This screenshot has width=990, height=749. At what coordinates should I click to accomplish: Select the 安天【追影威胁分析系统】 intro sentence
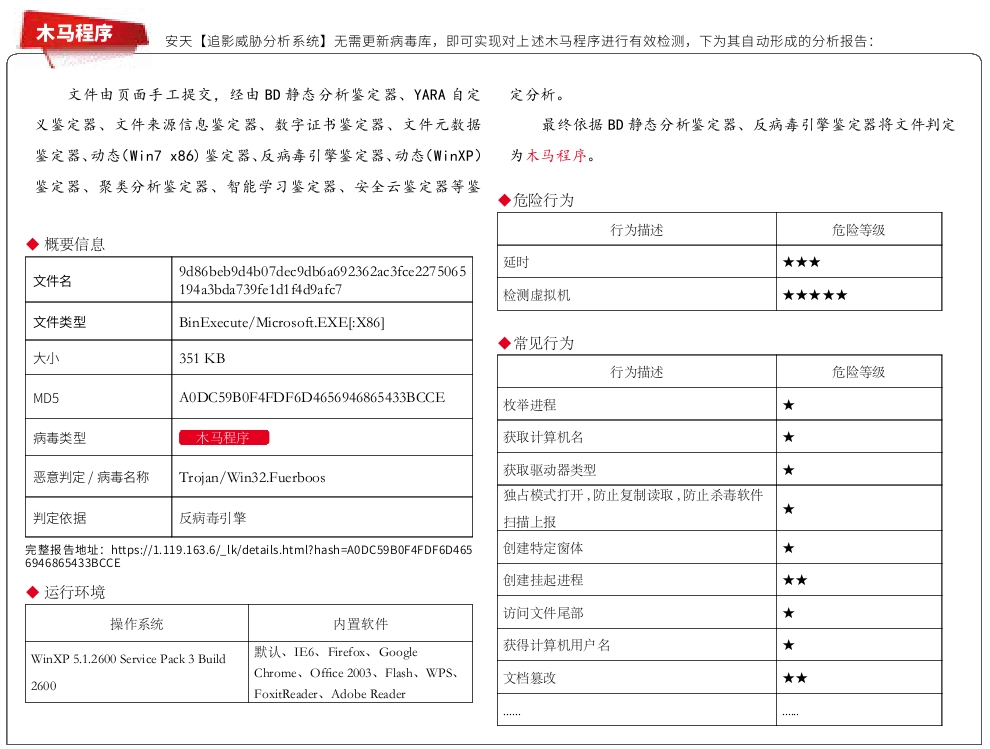point(519,41)
